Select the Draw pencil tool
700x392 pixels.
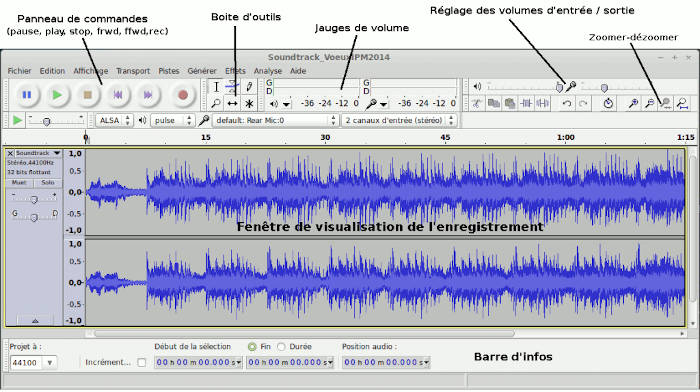[x=249, y=87]
